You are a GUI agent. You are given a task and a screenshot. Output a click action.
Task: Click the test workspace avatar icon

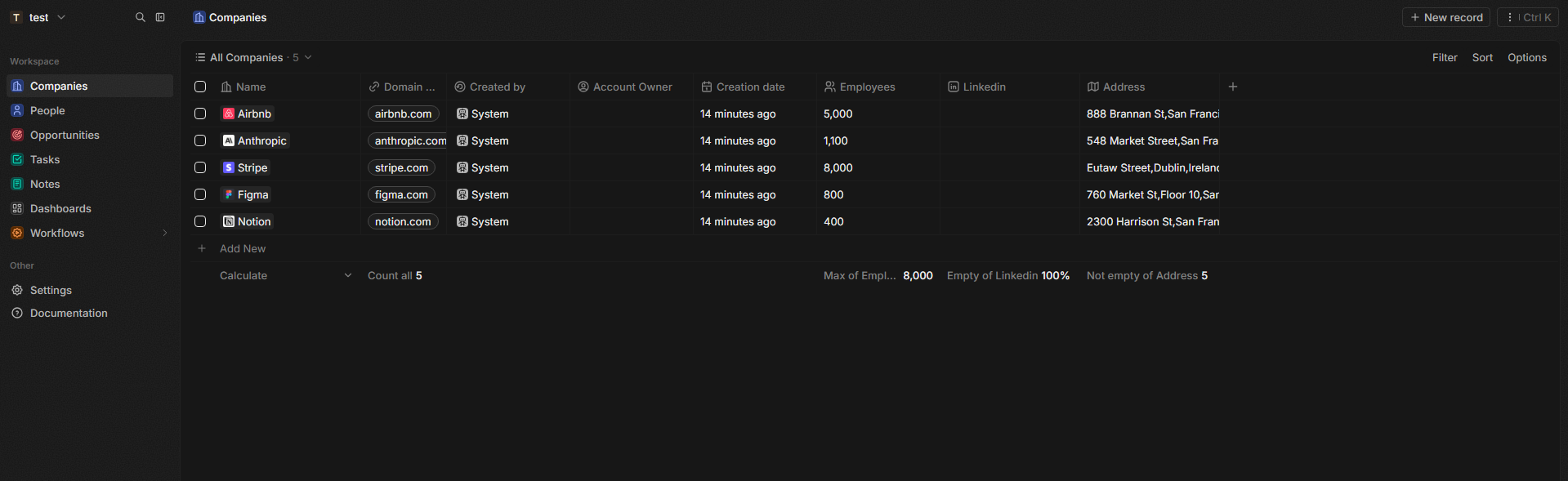coord(16,17)
